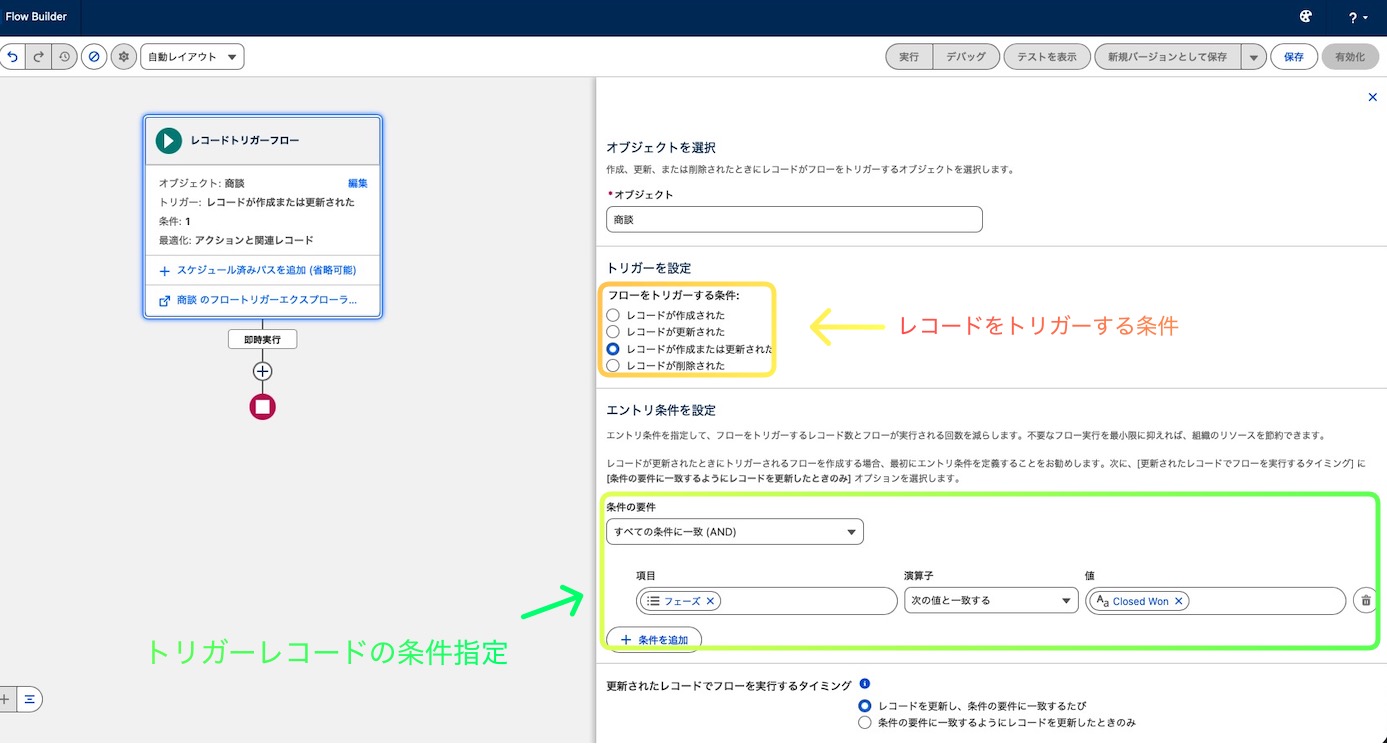This screenshot has height=747, width=1387.
Task: Click the 値 field containing Closed Won
Action: point(1216,601)
